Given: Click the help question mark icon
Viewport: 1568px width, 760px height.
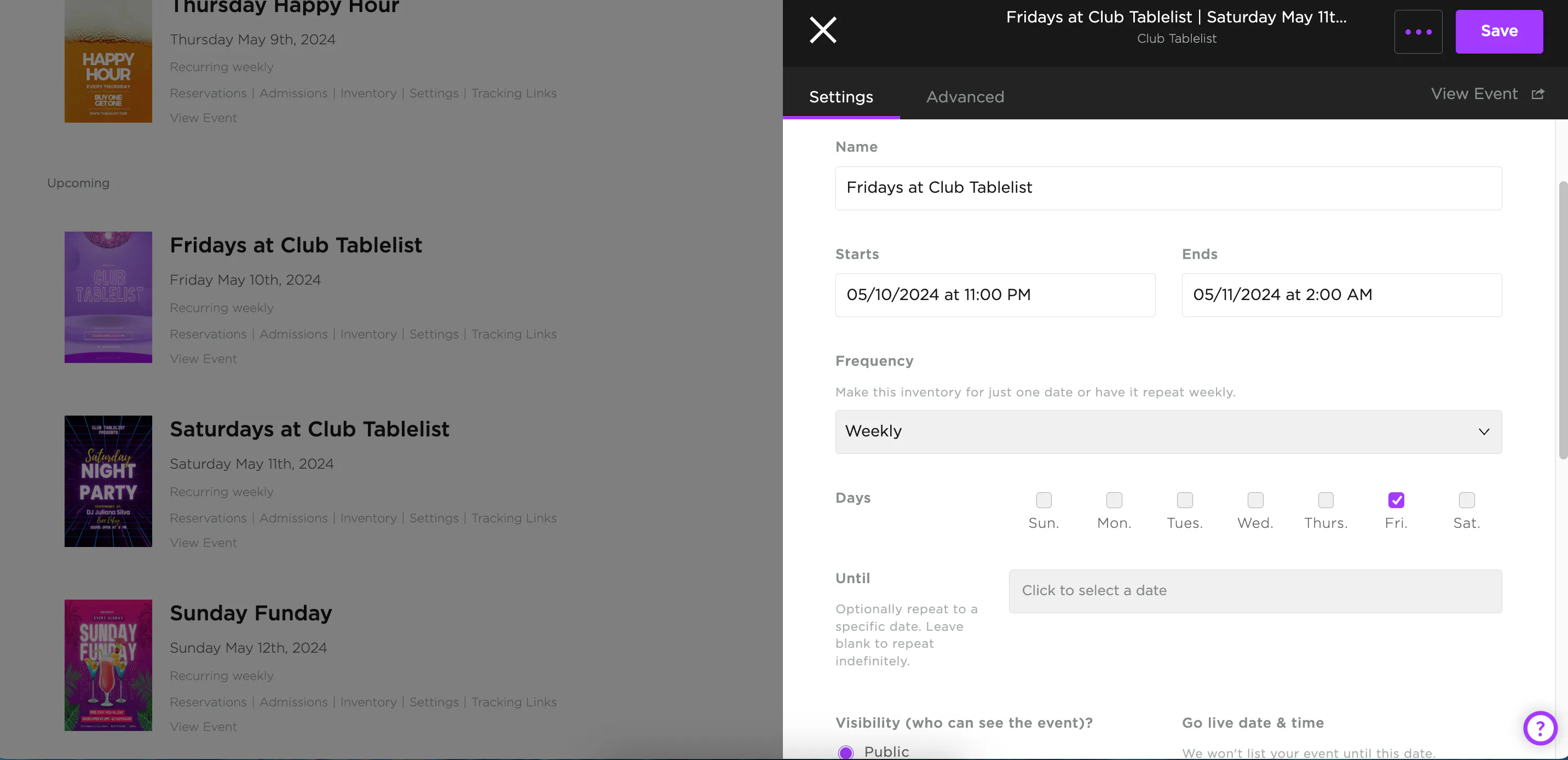Looking at the screenshot, I should 1540,727.
